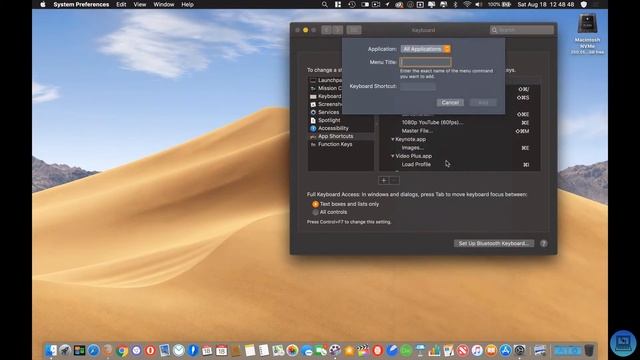Click the Show All grid button
640x360 pixels.
[x=354, y=30]
